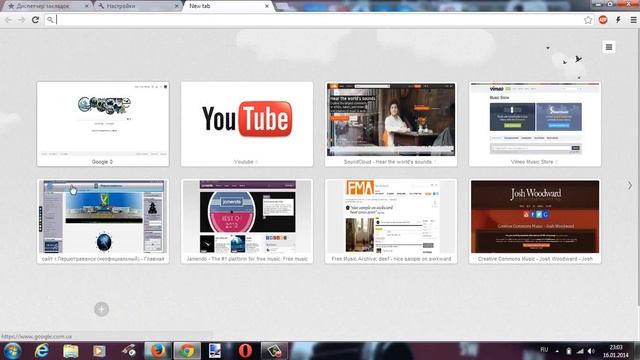
Task: Go to next speed dial page arrow
Action: pos(630,185)
